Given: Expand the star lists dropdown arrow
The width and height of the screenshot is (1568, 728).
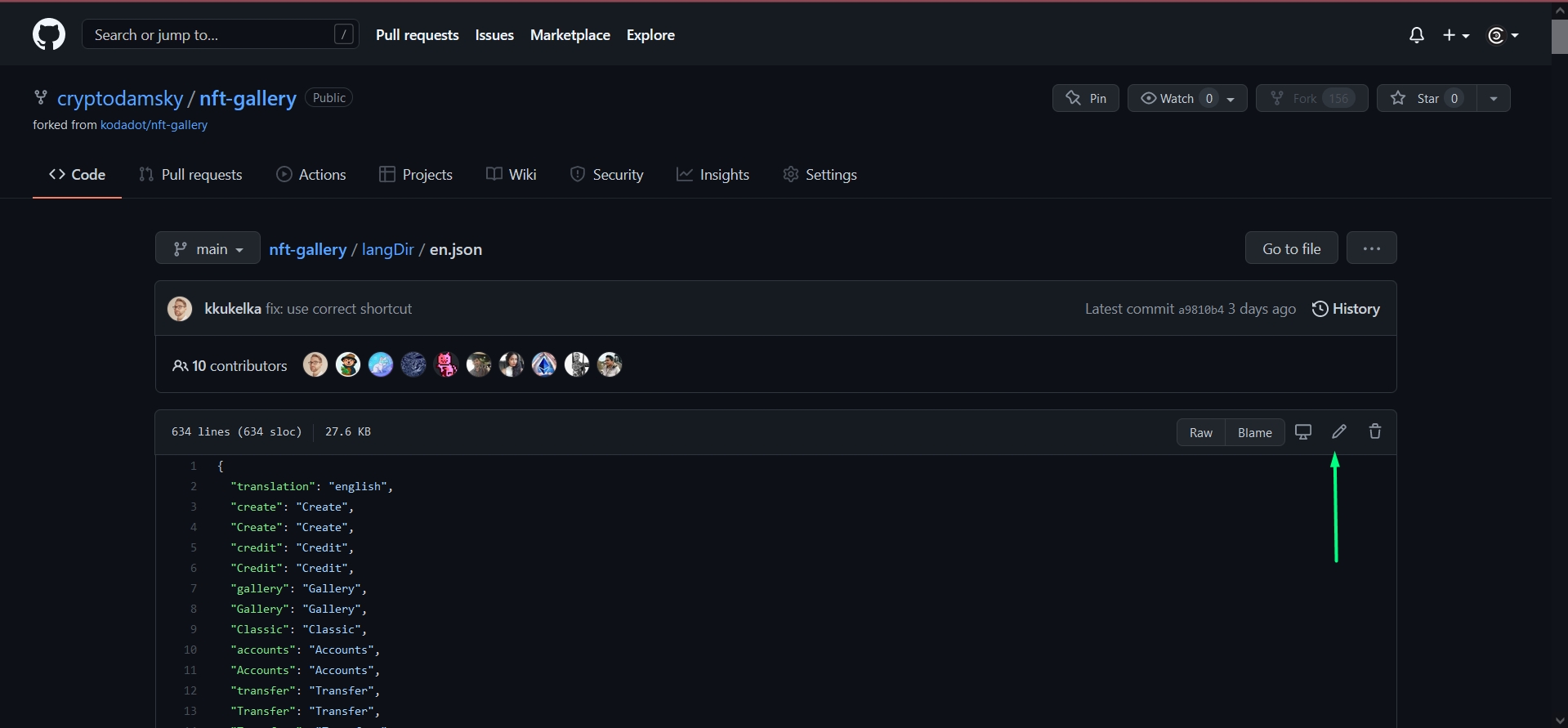Looking at the screenshot, I should 1493,99.
